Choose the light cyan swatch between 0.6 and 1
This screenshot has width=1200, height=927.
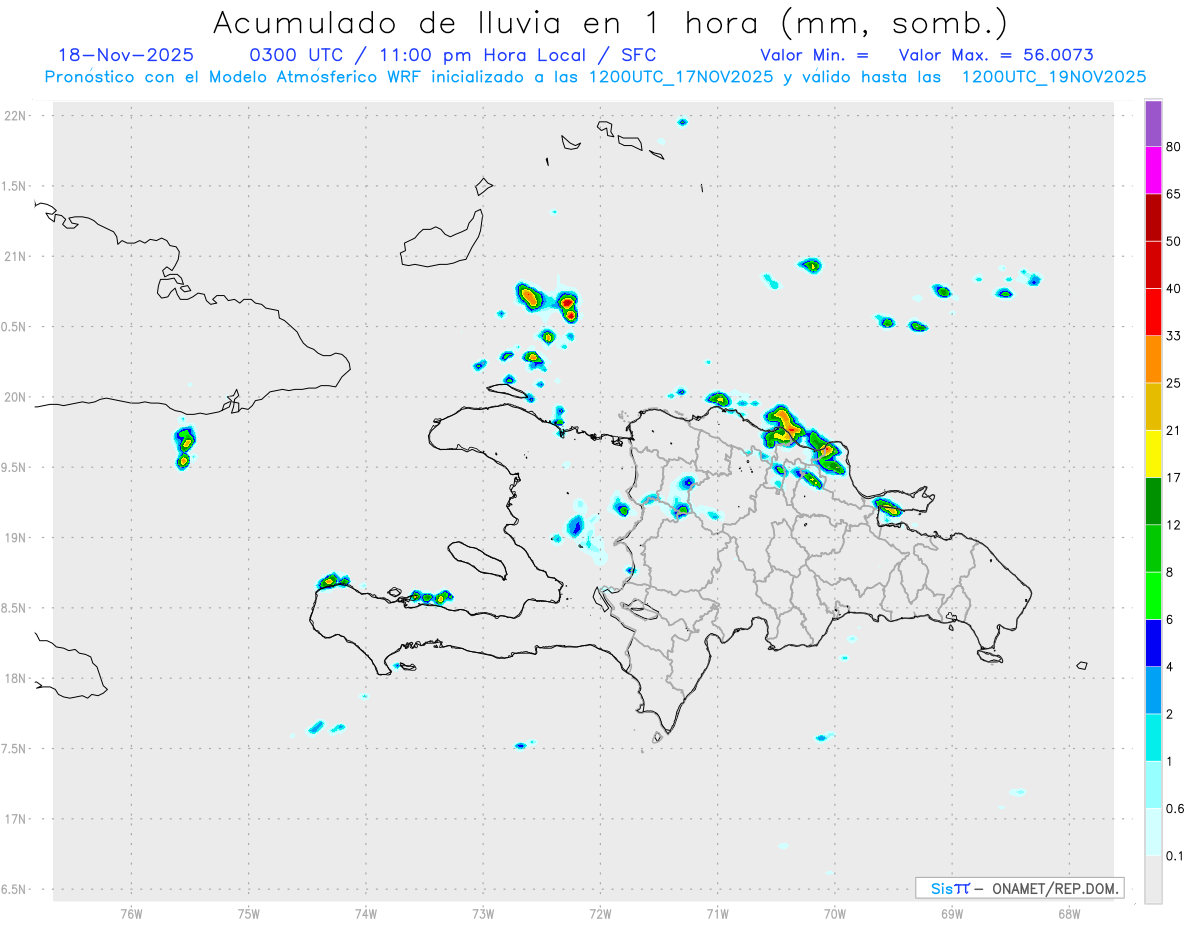click(1153, 783)
